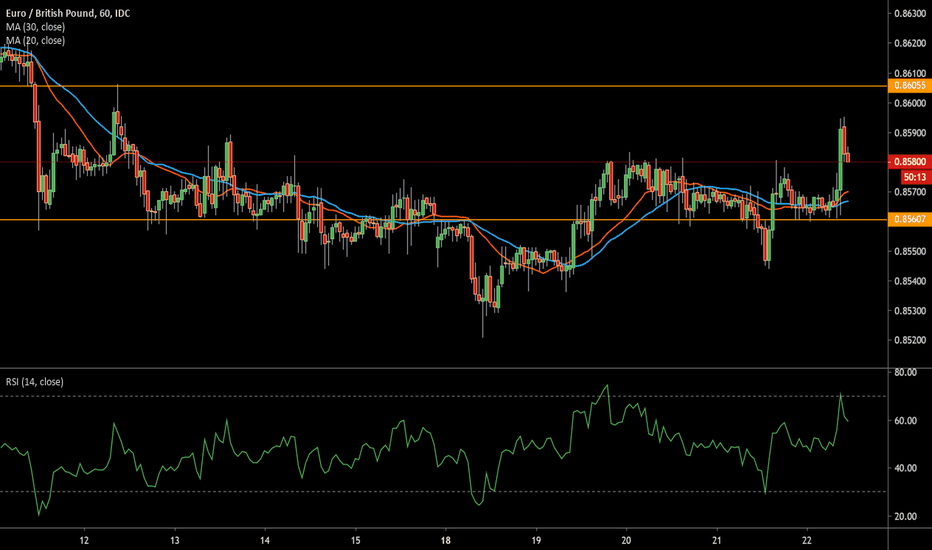This screenshot has width=932, height=550.
Task: Select the MA (30, close) indicator label
Action: (x=34, y=25)
